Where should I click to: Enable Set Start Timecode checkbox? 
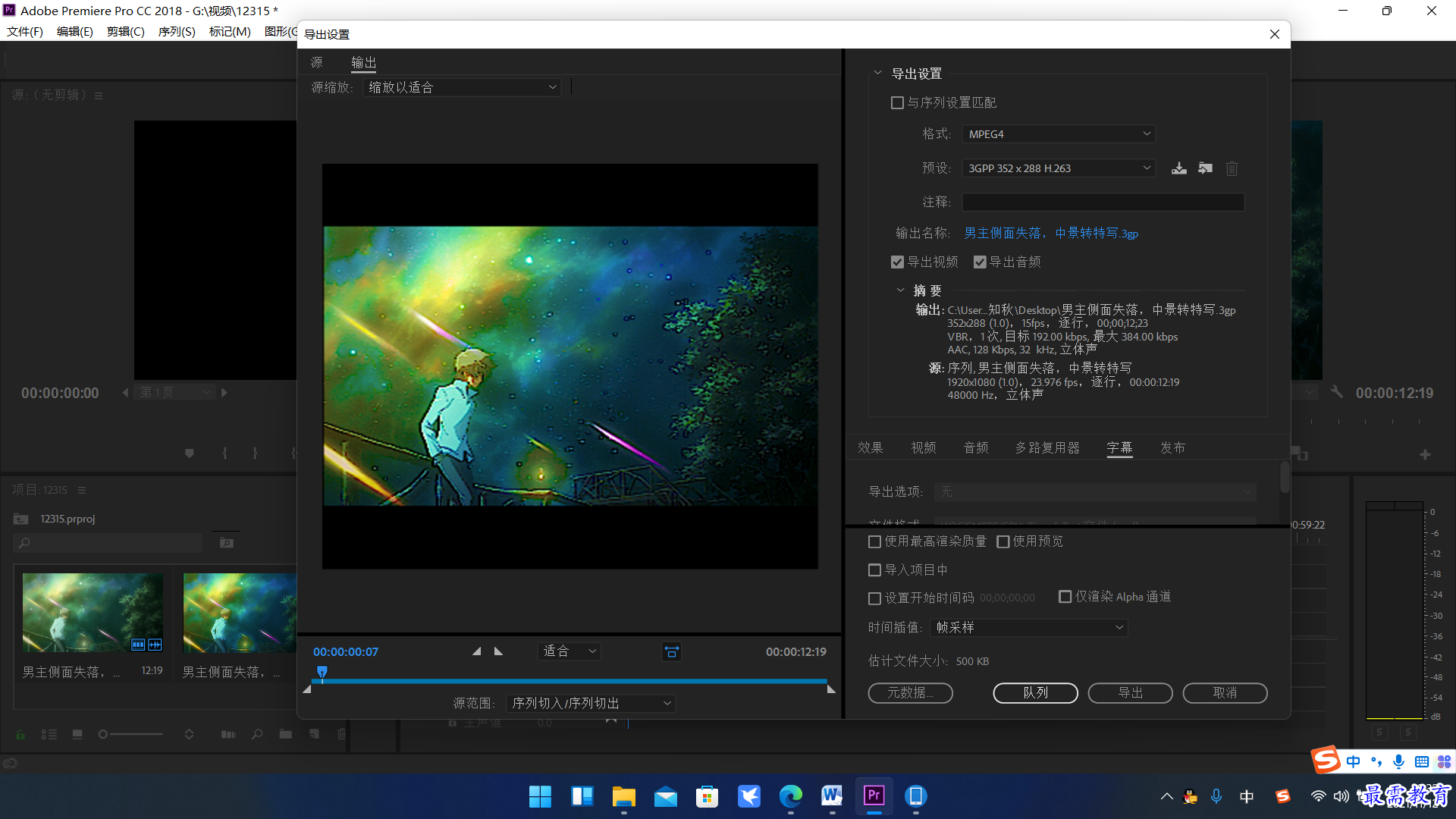click(x=874, y=598)
